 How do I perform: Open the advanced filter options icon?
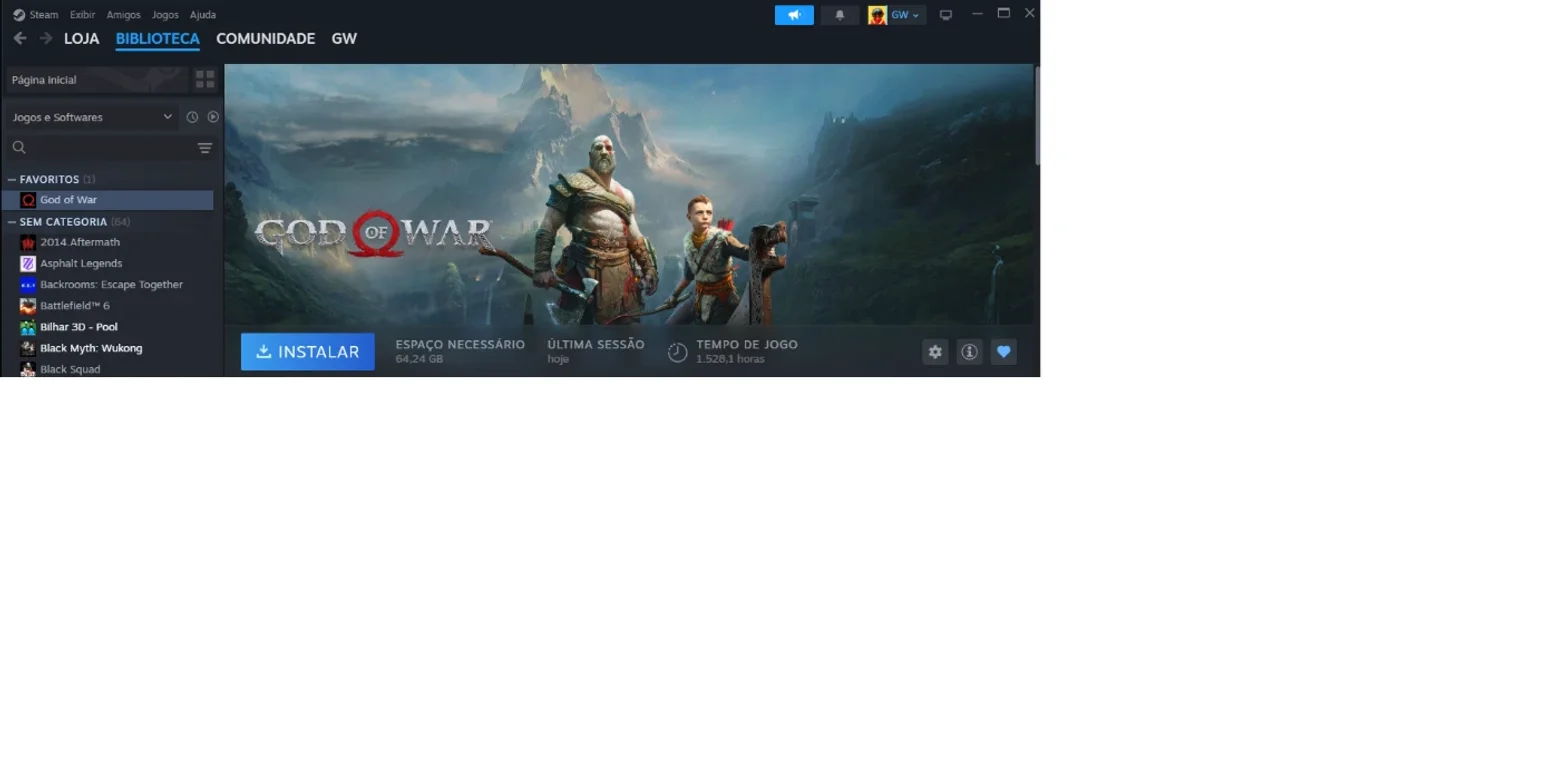tap(205, 148)
